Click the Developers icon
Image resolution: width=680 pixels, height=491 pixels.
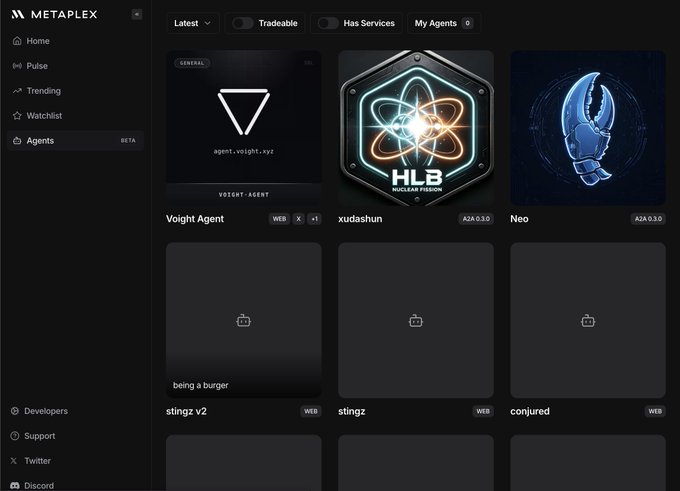[x=15, y=411]
